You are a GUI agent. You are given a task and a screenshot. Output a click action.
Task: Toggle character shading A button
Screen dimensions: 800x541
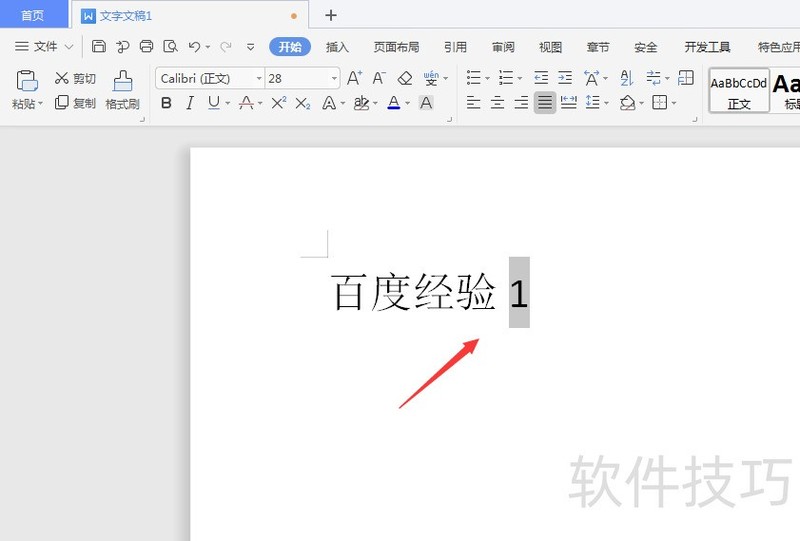[426, 103]
